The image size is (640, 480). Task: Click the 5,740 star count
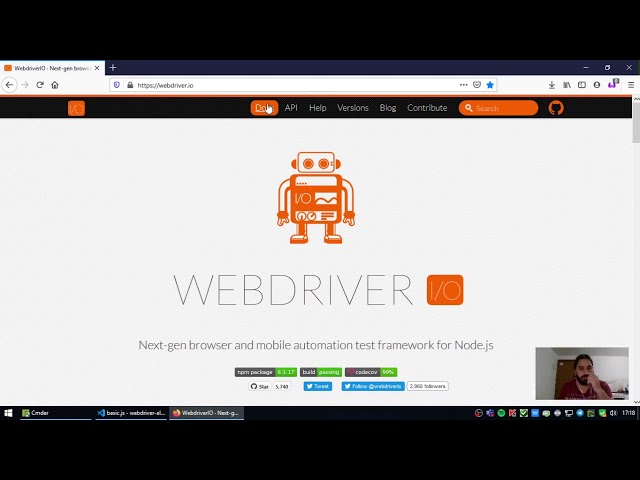point(282,386)
